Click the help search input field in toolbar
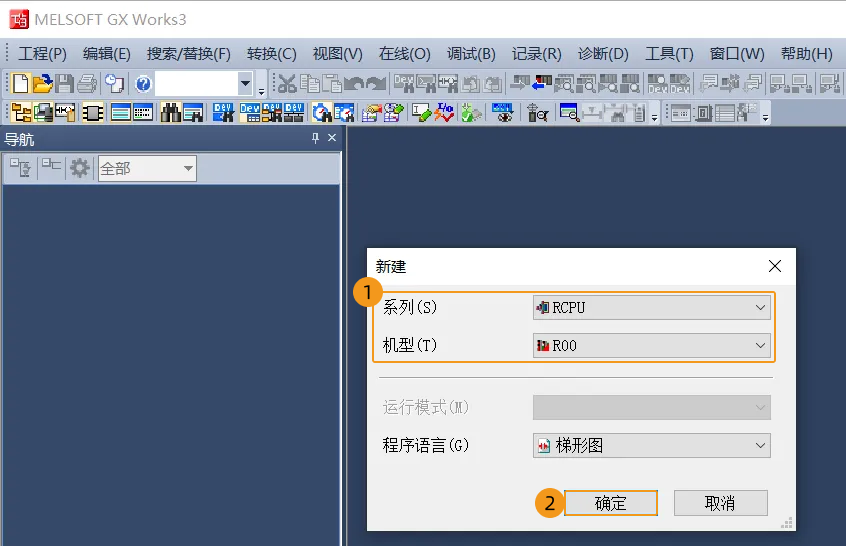The height and width of the screenshot is (546, 846). coord(197,84)
